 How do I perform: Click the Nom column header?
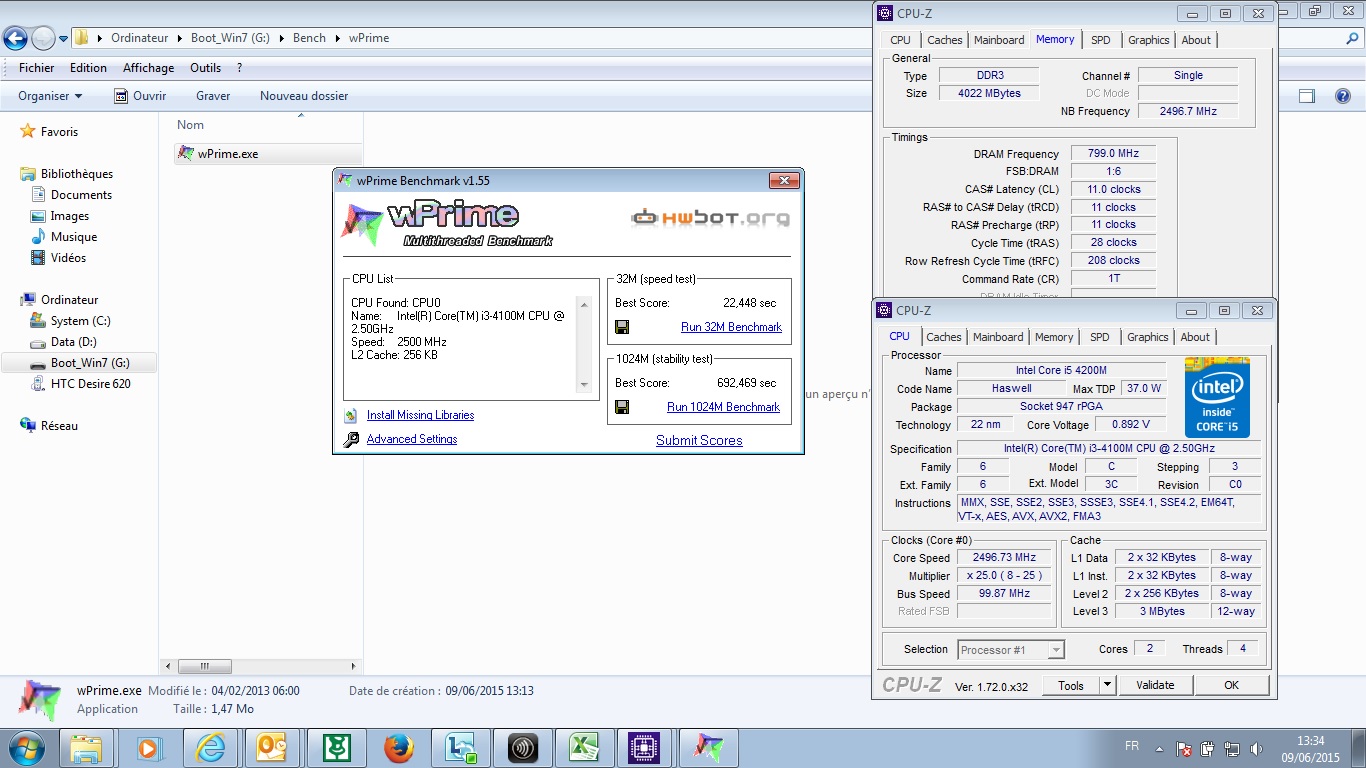pyautogui.click(x=190, y=125)
